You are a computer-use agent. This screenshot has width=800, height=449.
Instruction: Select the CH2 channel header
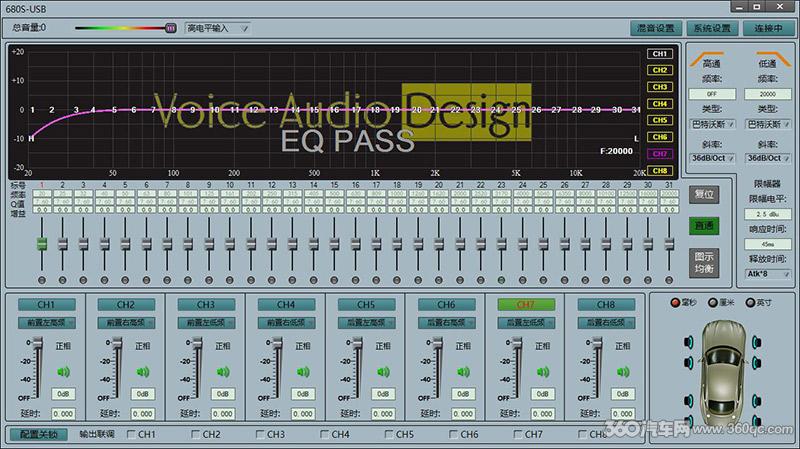coord(126,305)
